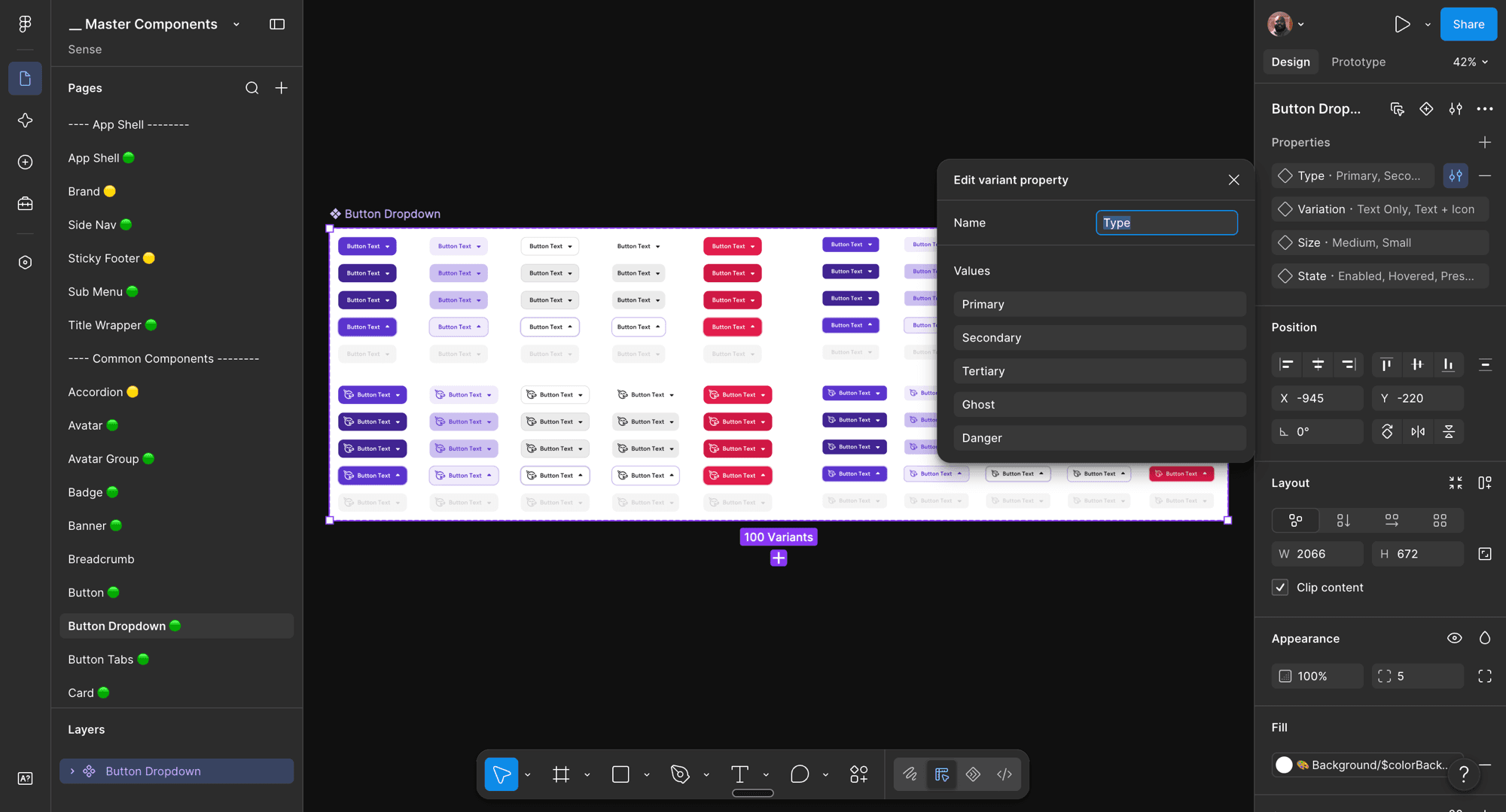The width and height of the screenshot is (1506, 812).
Task: Select the Comment tool
Action: point(800,774)
